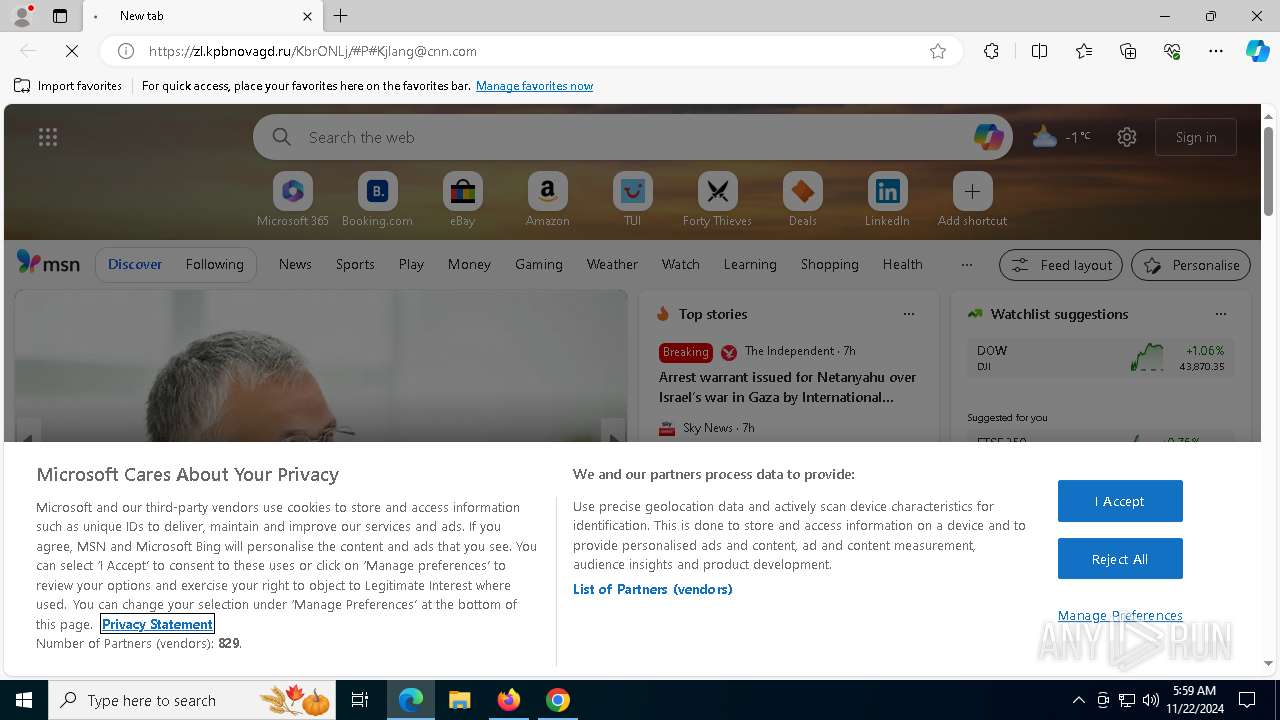This screenshot has height=720, width=1280.
Task: Open the Privacy Statement link
Action: (157, 624)
